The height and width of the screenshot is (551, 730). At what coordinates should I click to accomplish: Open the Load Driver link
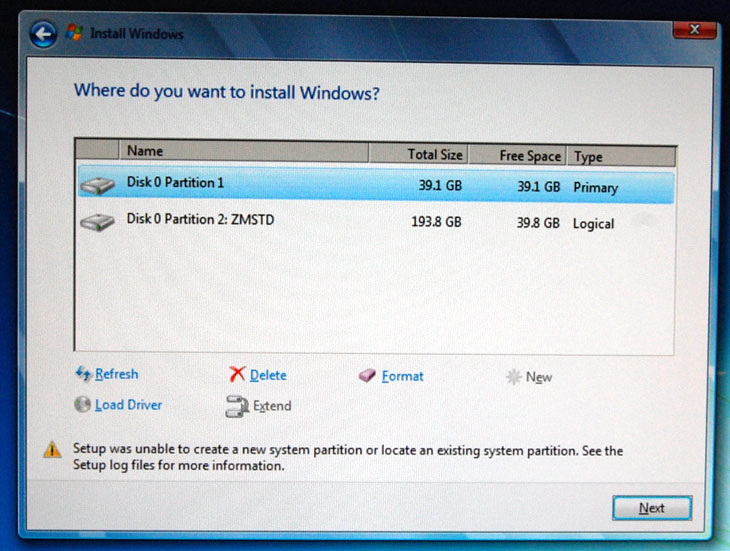(128, 405)
